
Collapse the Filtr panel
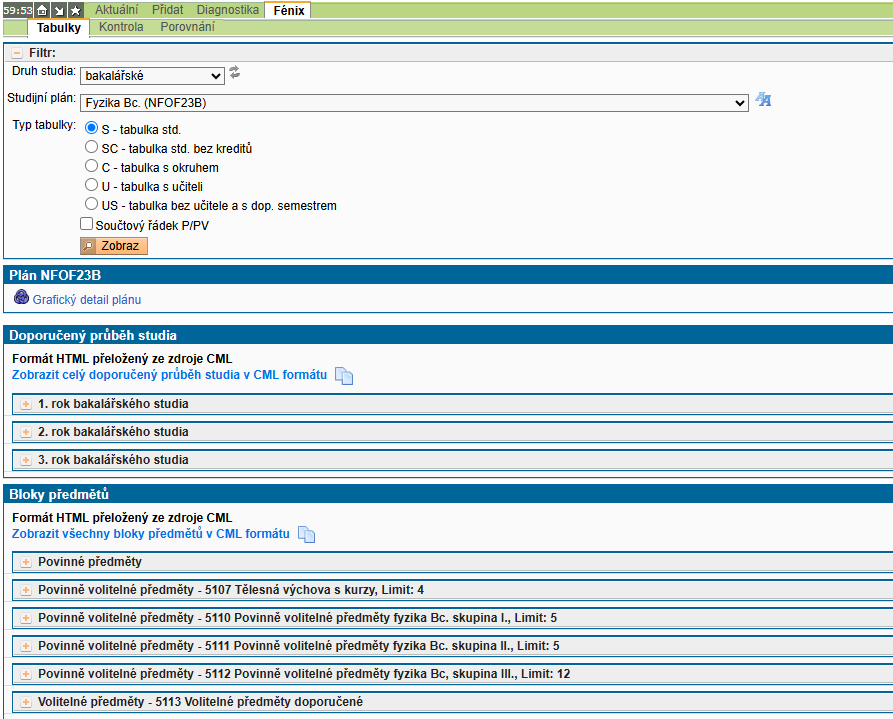(17, 53)
